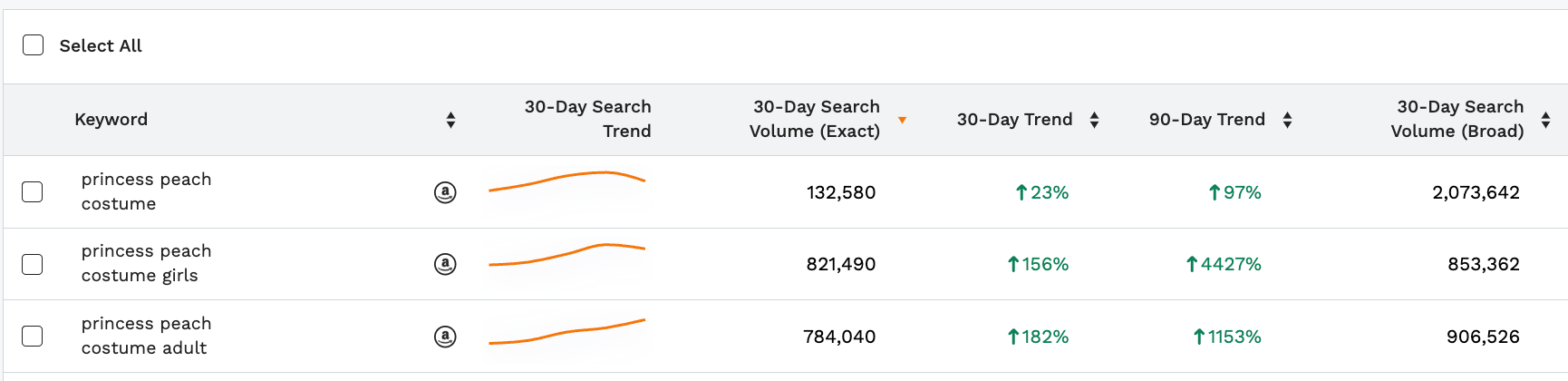
Task: View trend sparkline for costume adult row
Action: point(566,332)
